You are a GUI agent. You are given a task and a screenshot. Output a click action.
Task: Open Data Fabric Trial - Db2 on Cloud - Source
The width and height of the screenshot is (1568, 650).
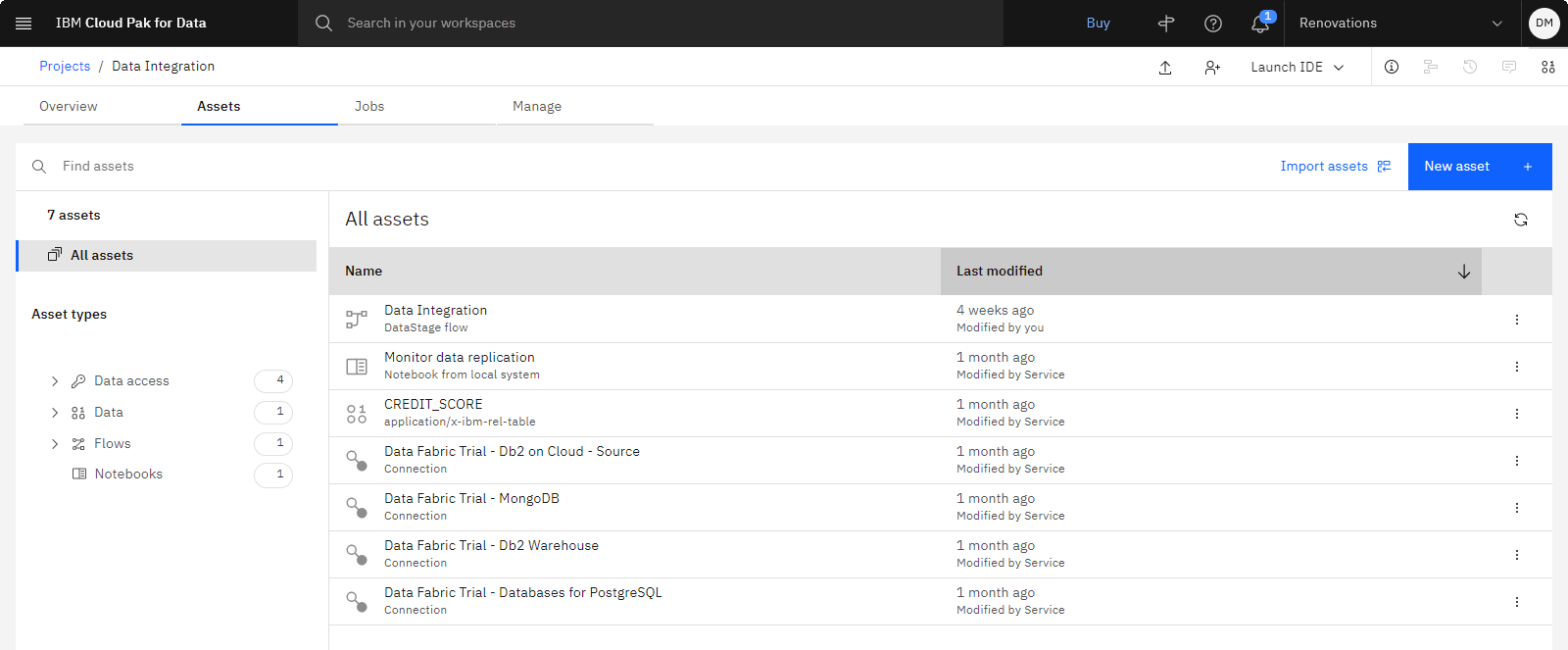tap(512, 452)
